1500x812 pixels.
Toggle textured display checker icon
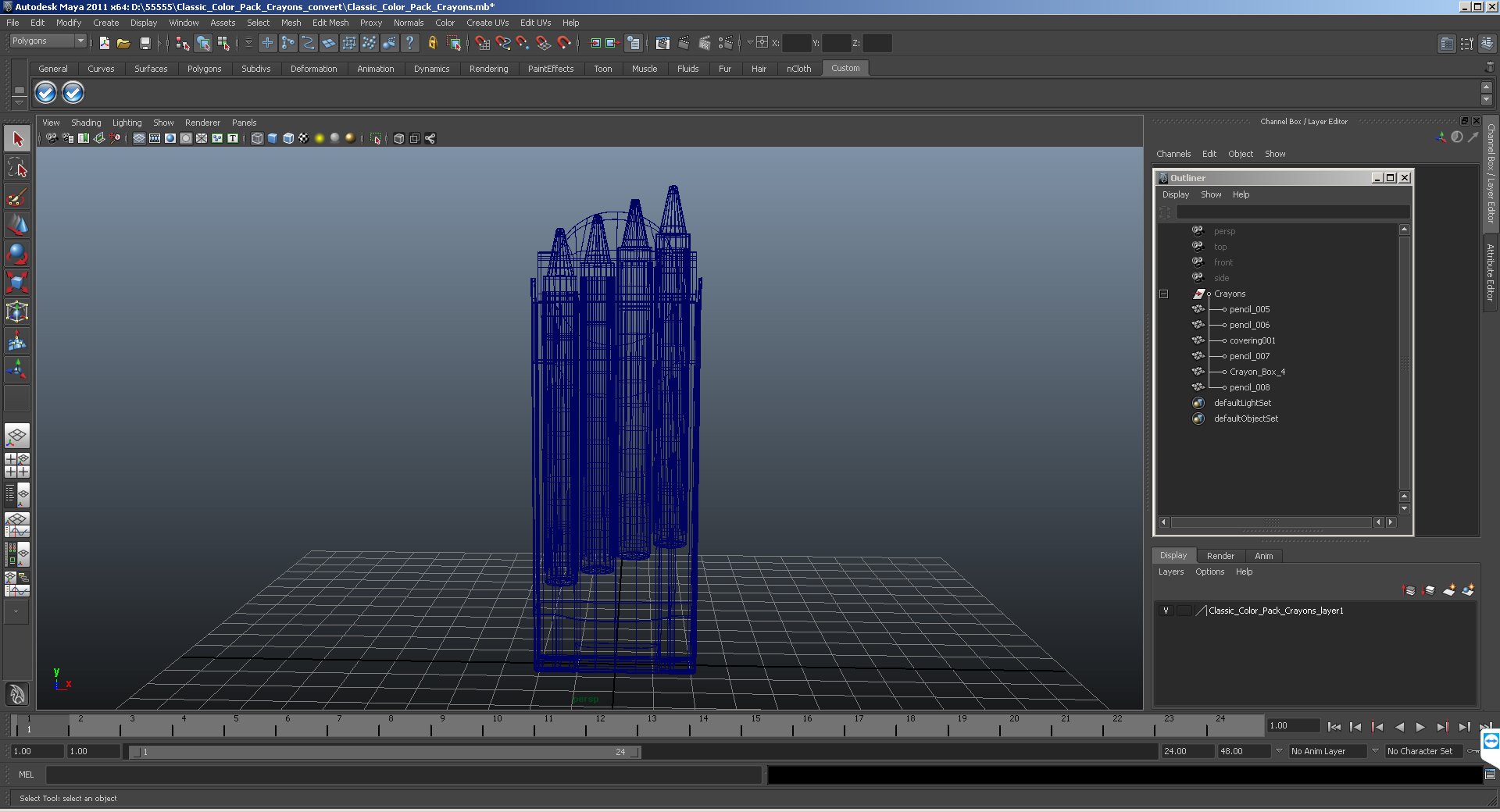[x=304, y=138]
